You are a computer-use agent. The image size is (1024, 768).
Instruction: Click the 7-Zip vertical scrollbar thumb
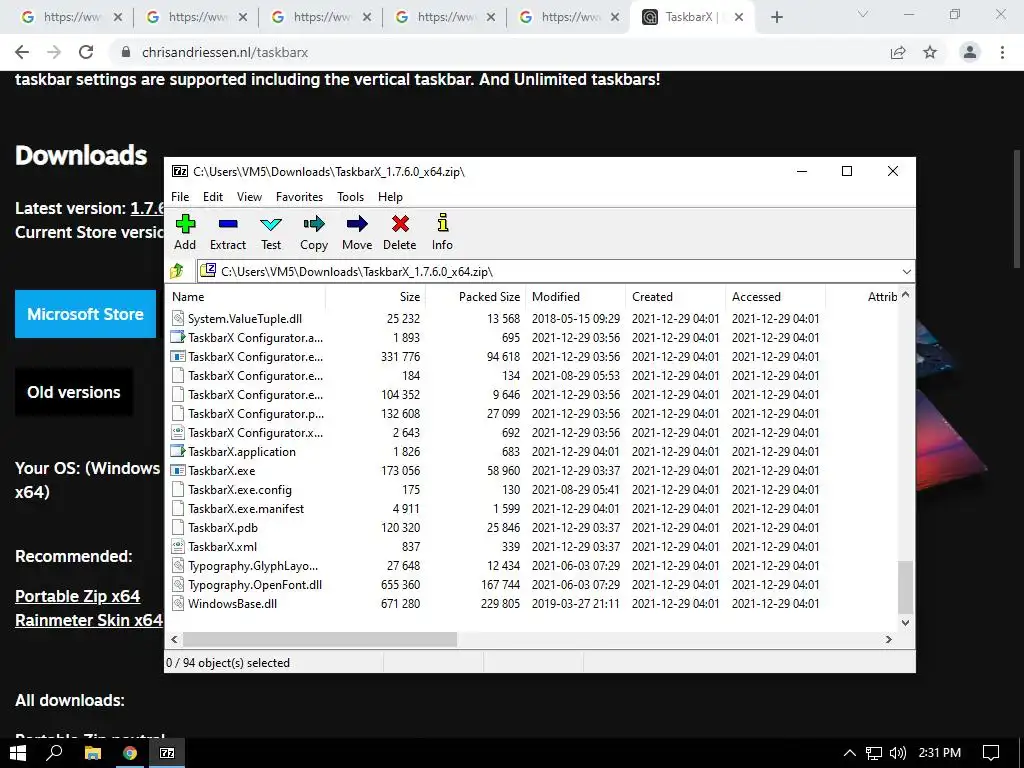tap(905, 586)
